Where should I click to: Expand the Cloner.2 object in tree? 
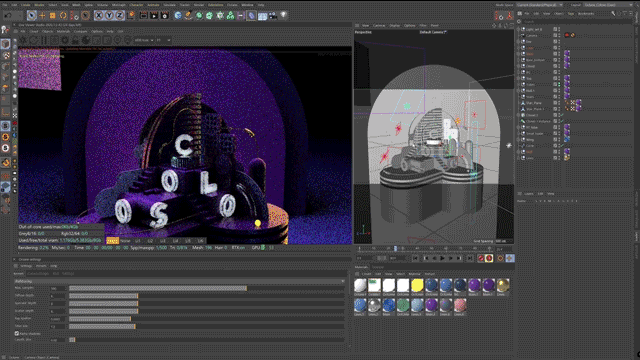519,115
